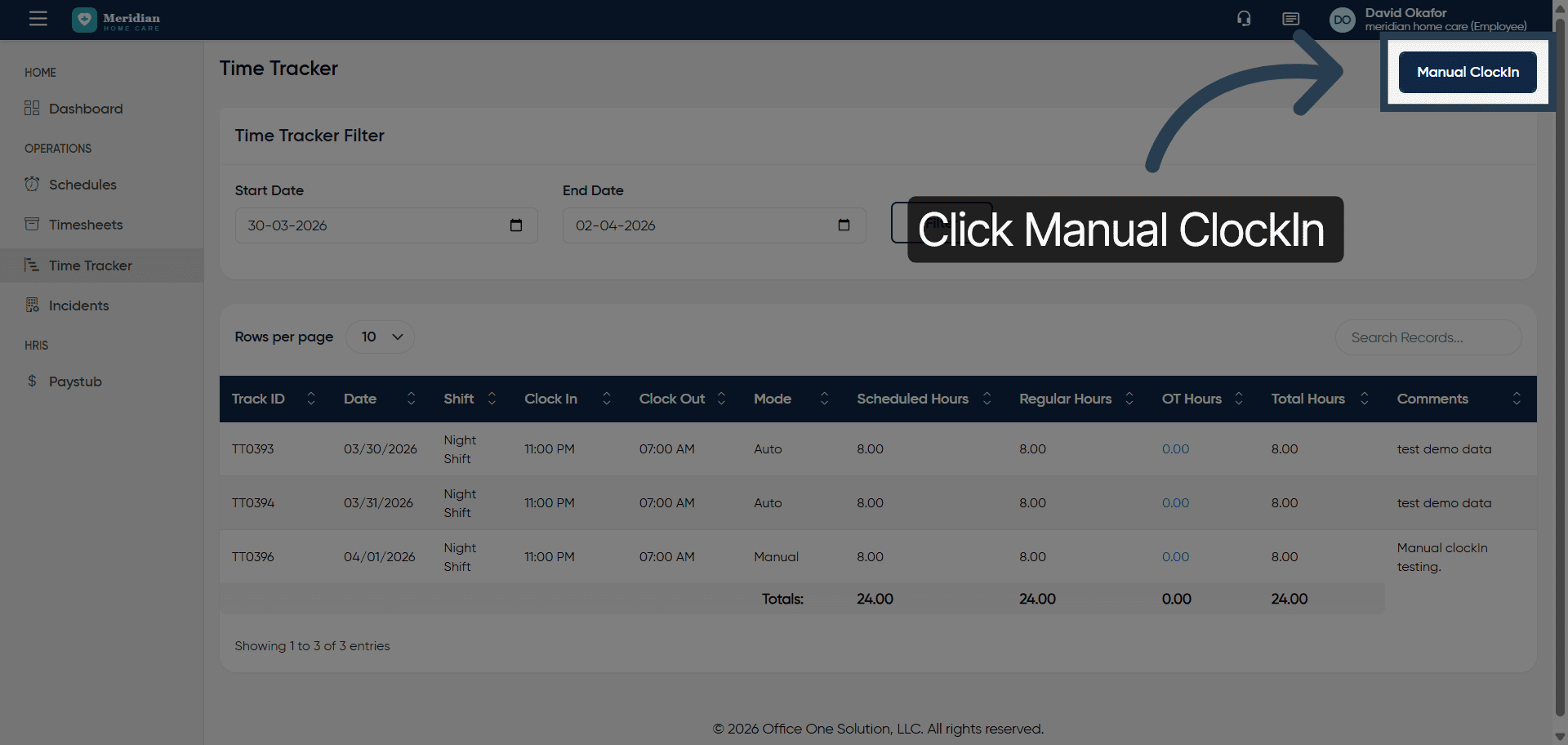Viewport: 1568px width, 745px height.
Task: Go to Dashboard in sidebar
Action: click(86, 109)
